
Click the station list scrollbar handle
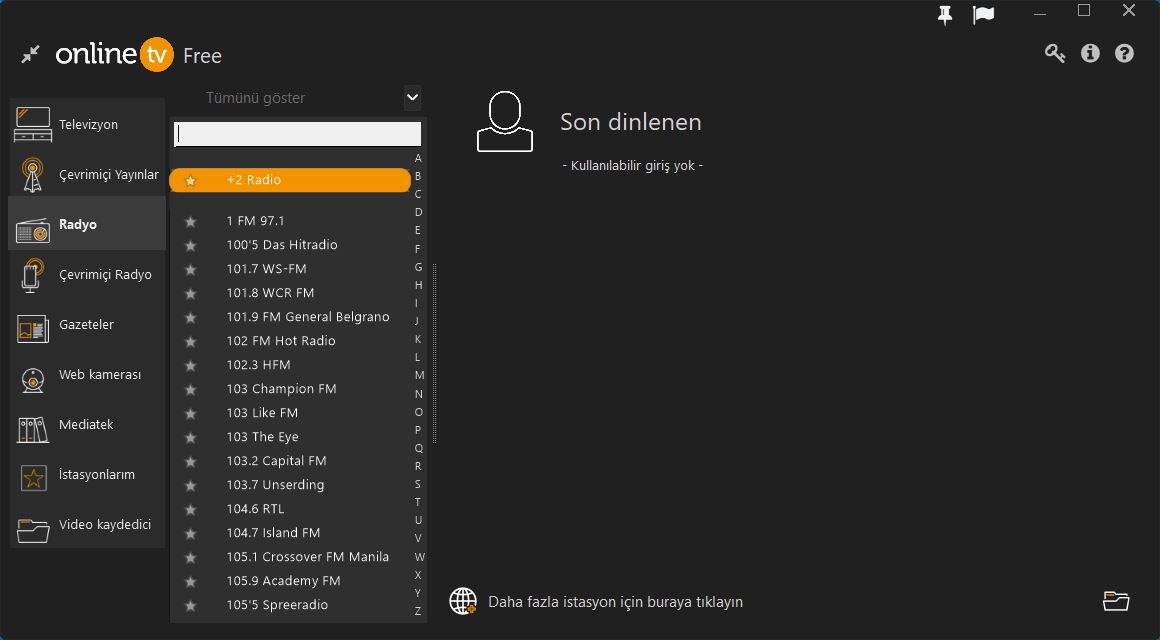[434, 354]
